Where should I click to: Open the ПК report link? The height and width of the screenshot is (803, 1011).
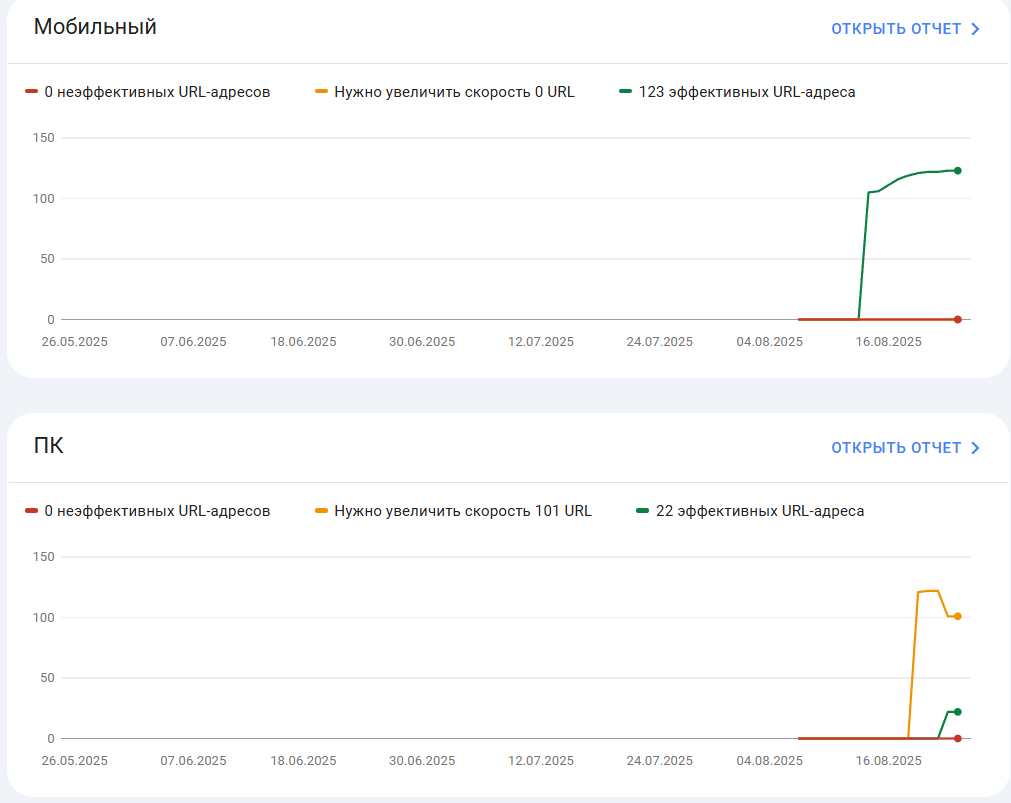(905, 448)
